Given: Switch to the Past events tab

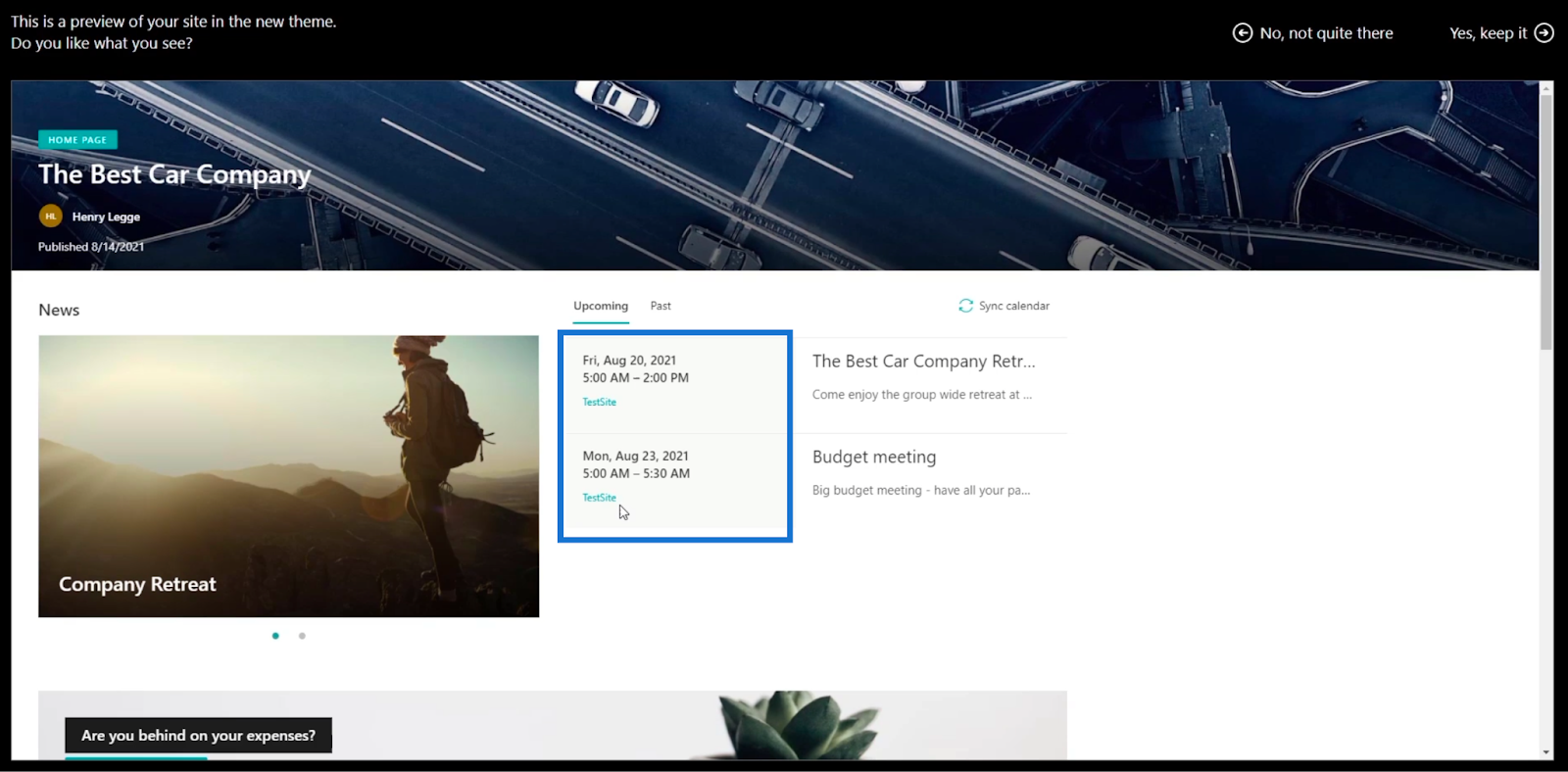Looking at the screenshot, I should pyautogui.click(x=661, y=306).
